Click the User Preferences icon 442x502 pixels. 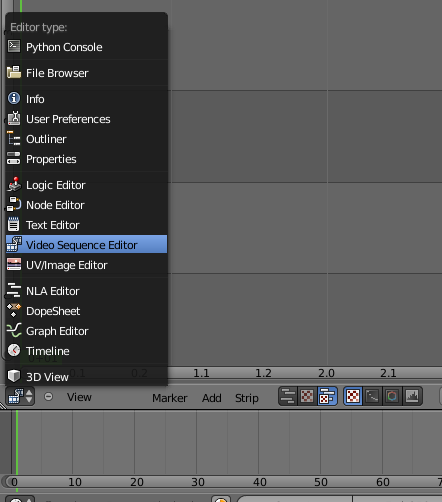(x=14, y=118)
